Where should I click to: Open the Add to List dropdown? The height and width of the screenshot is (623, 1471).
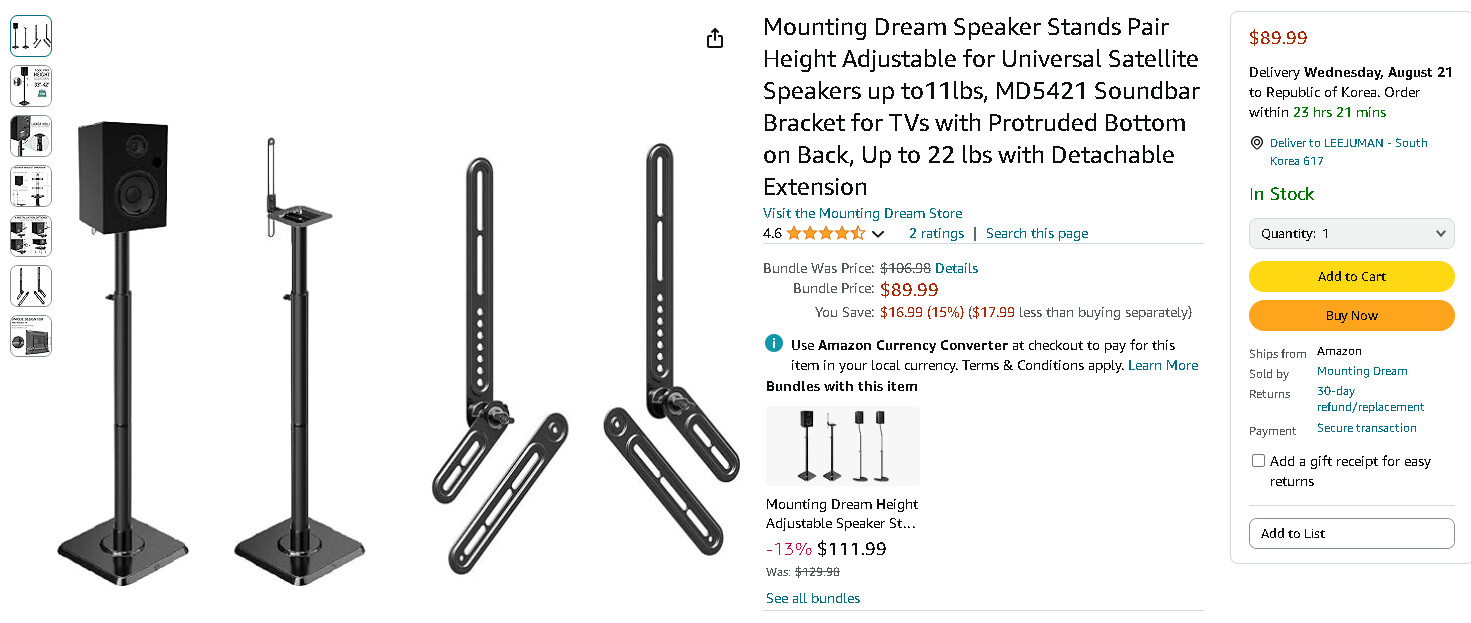pyautogui.click(x=1351, y=533)
